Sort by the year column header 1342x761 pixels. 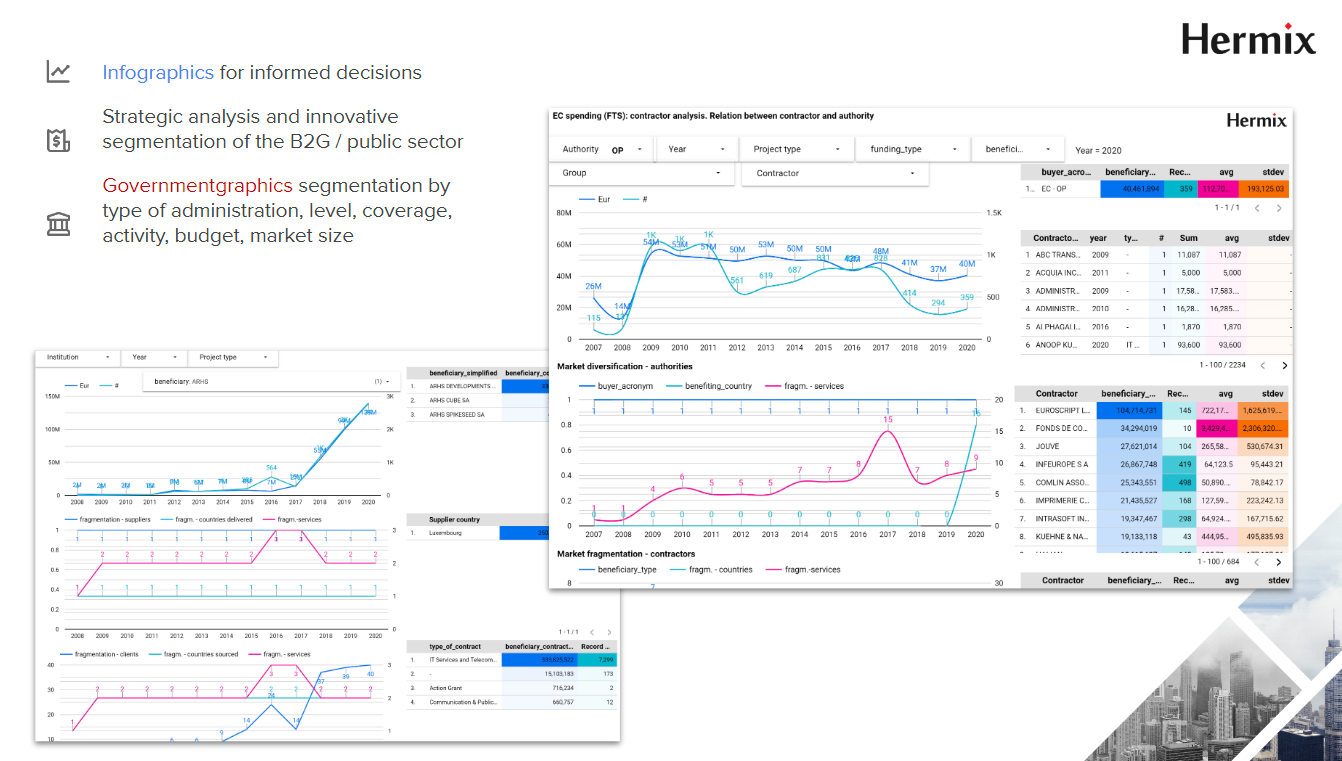point(1098,238)
